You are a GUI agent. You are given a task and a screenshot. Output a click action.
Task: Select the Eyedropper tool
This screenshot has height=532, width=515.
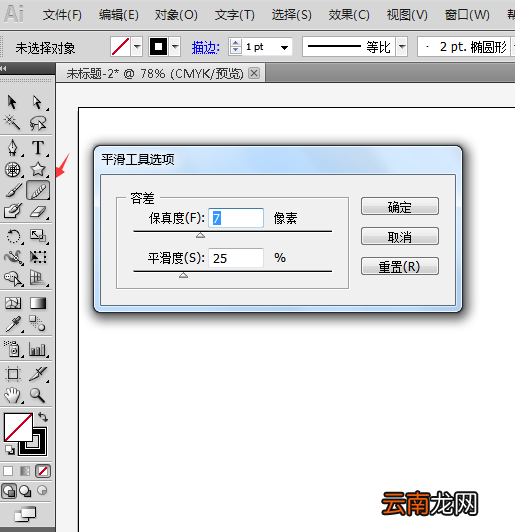coord(14,324)
